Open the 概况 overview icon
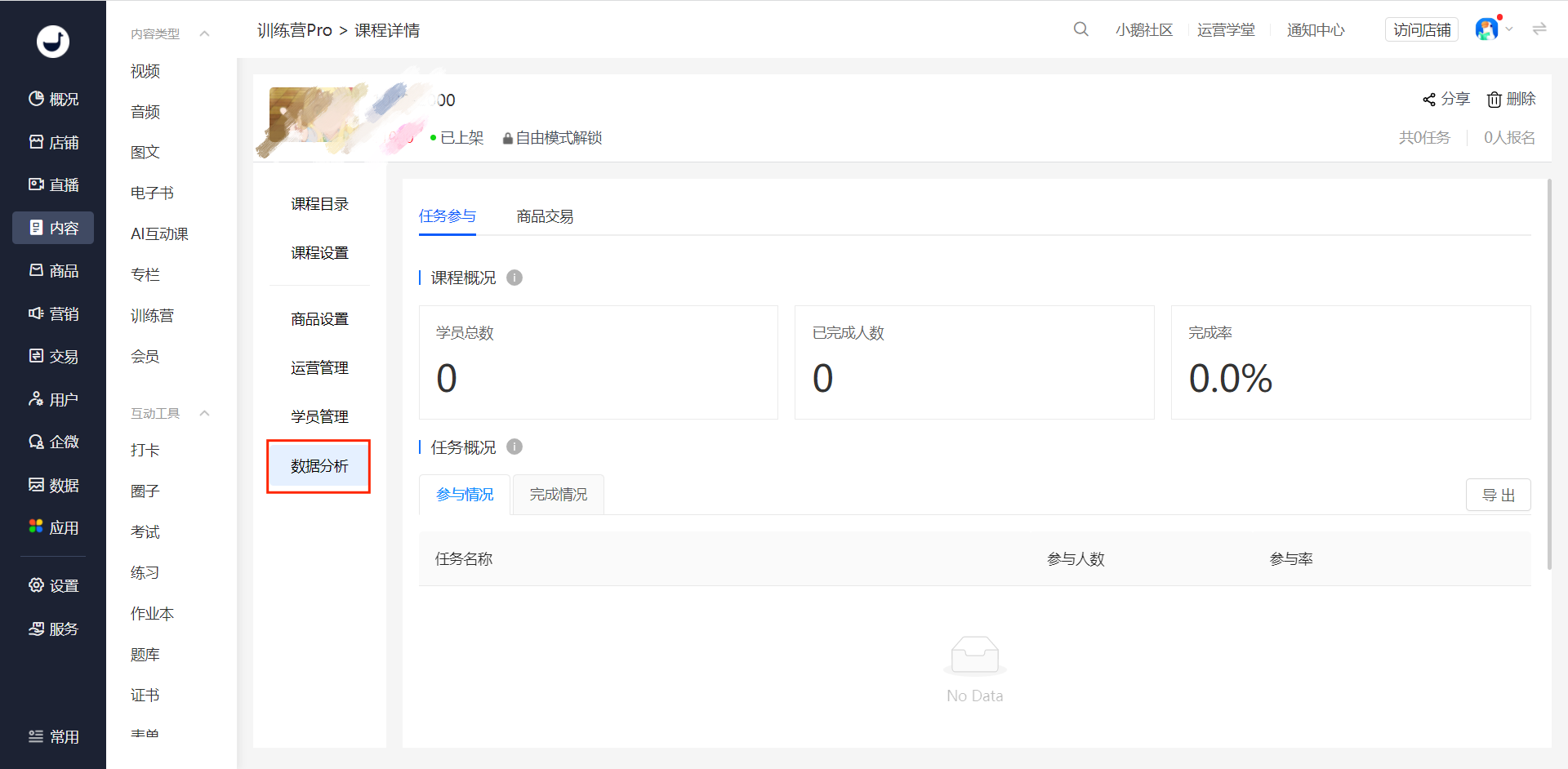Viewport: 1568px width, 769px height. 36,99
